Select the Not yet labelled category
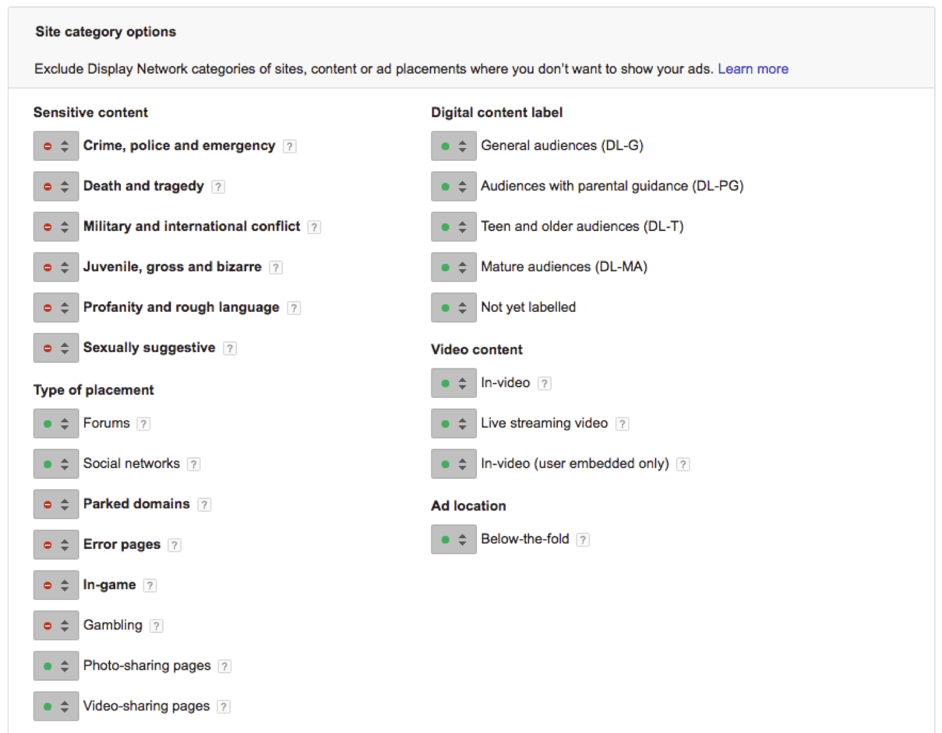The width and height of the screenshot is (942, 733). [528, 307]
